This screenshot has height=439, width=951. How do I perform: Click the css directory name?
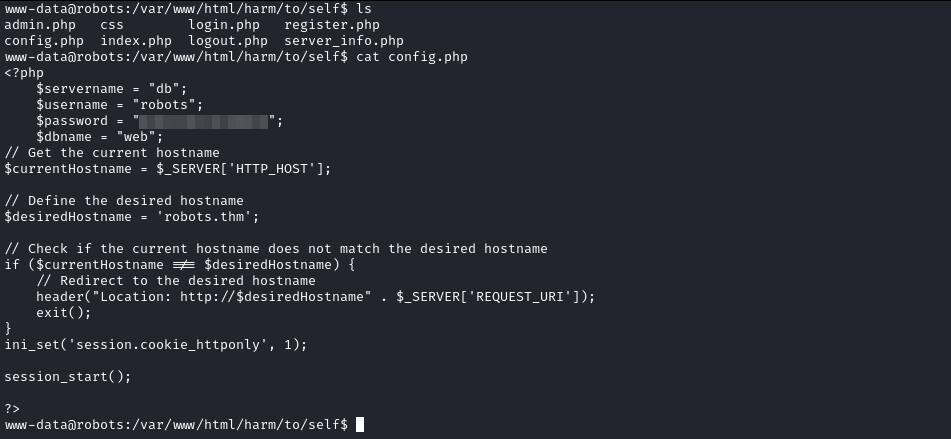[x=112, y=25]
